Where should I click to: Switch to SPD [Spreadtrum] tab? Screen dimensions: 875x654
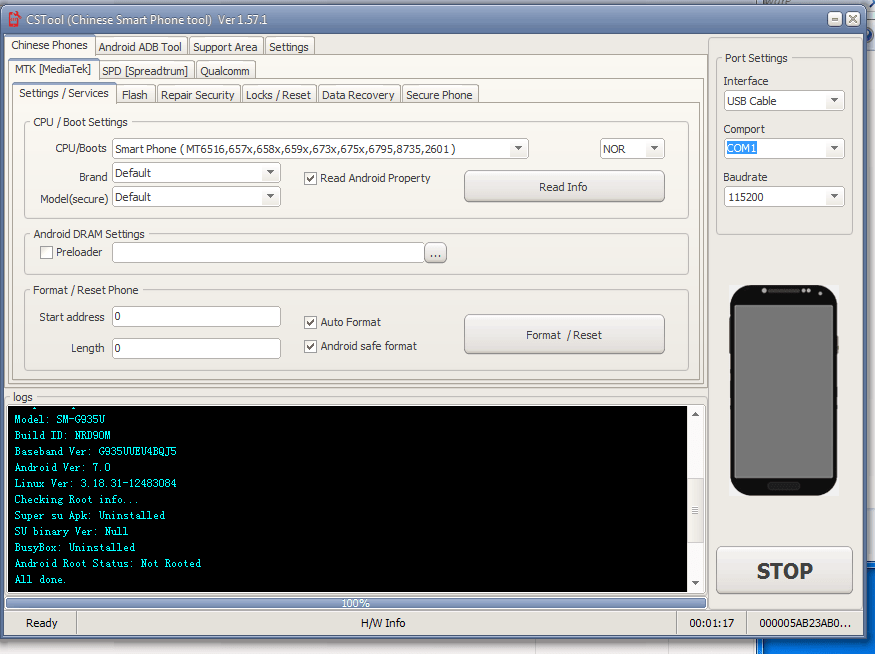(x=145, y=71)
